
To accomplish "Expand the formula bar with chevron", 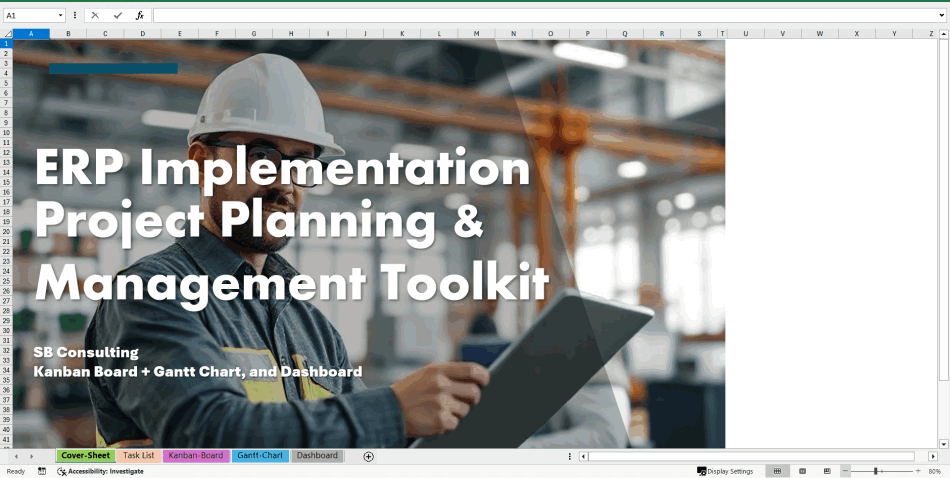I will (x=941, y=16).
